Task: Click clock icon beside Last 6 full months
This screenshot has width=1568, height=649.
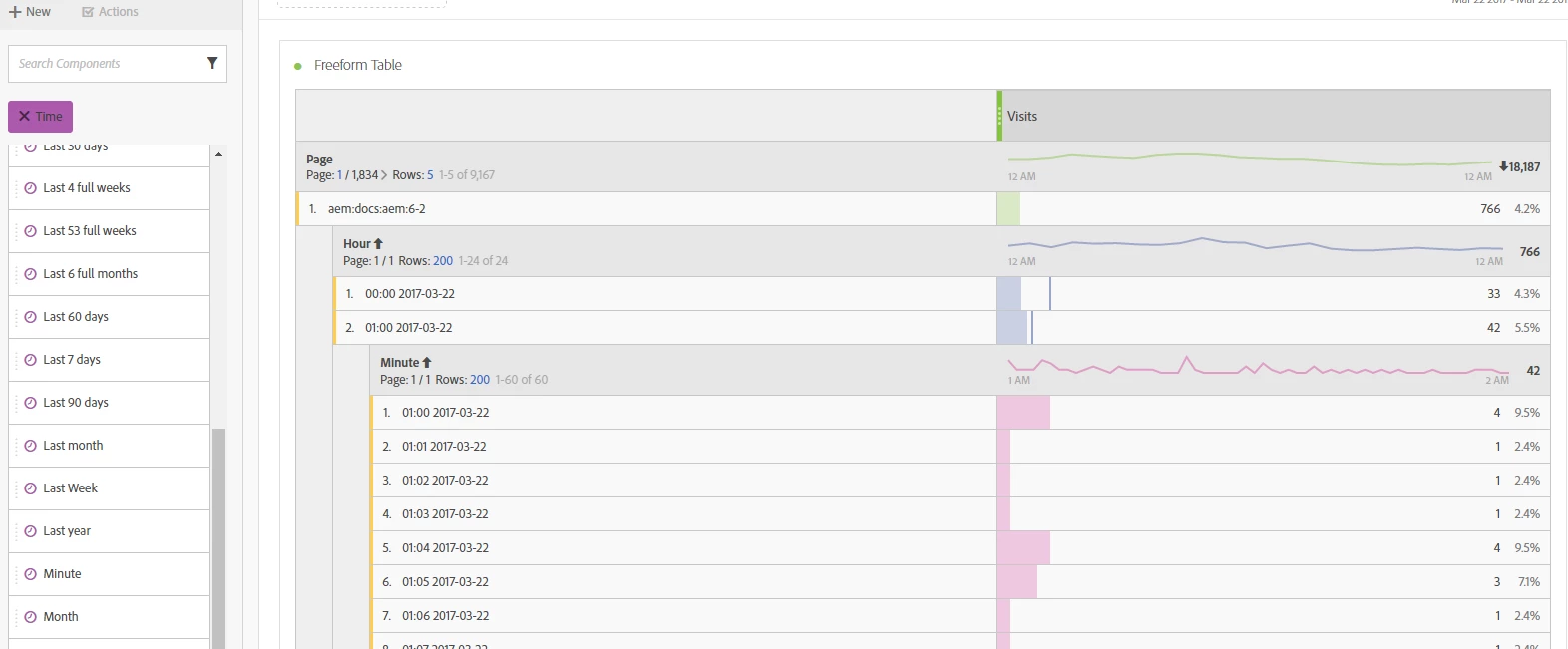Action: [x=30, y=274]
